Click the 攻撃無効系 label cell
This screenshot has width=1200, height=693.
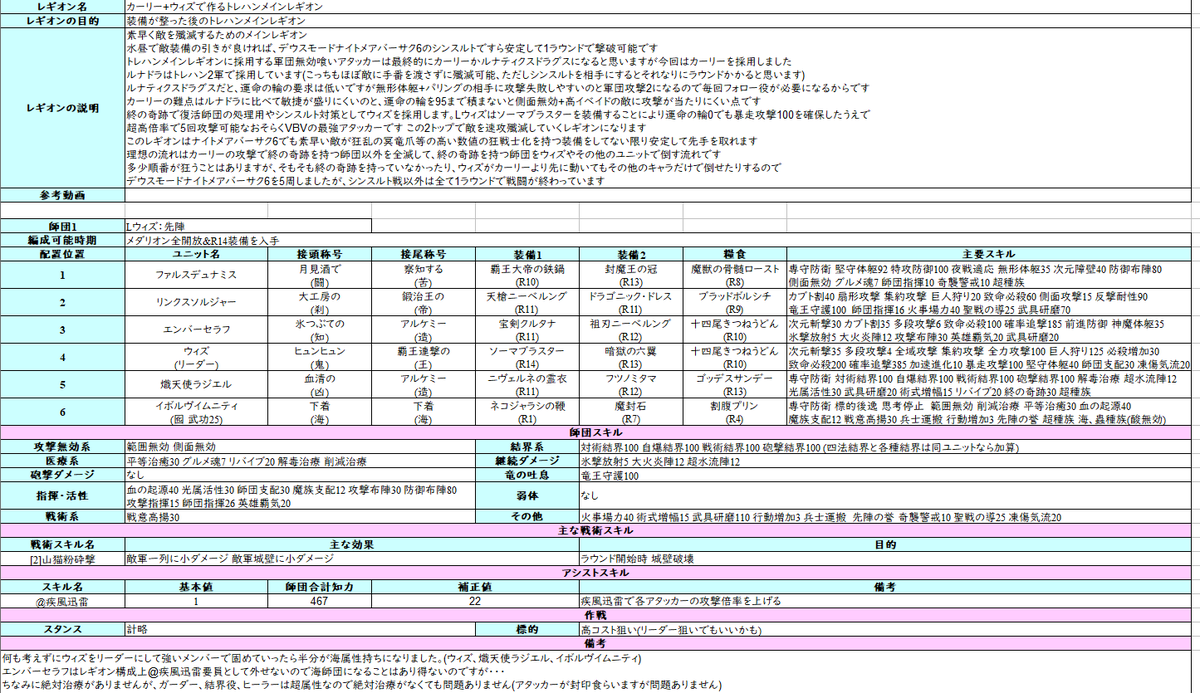[x=62, y=447]
